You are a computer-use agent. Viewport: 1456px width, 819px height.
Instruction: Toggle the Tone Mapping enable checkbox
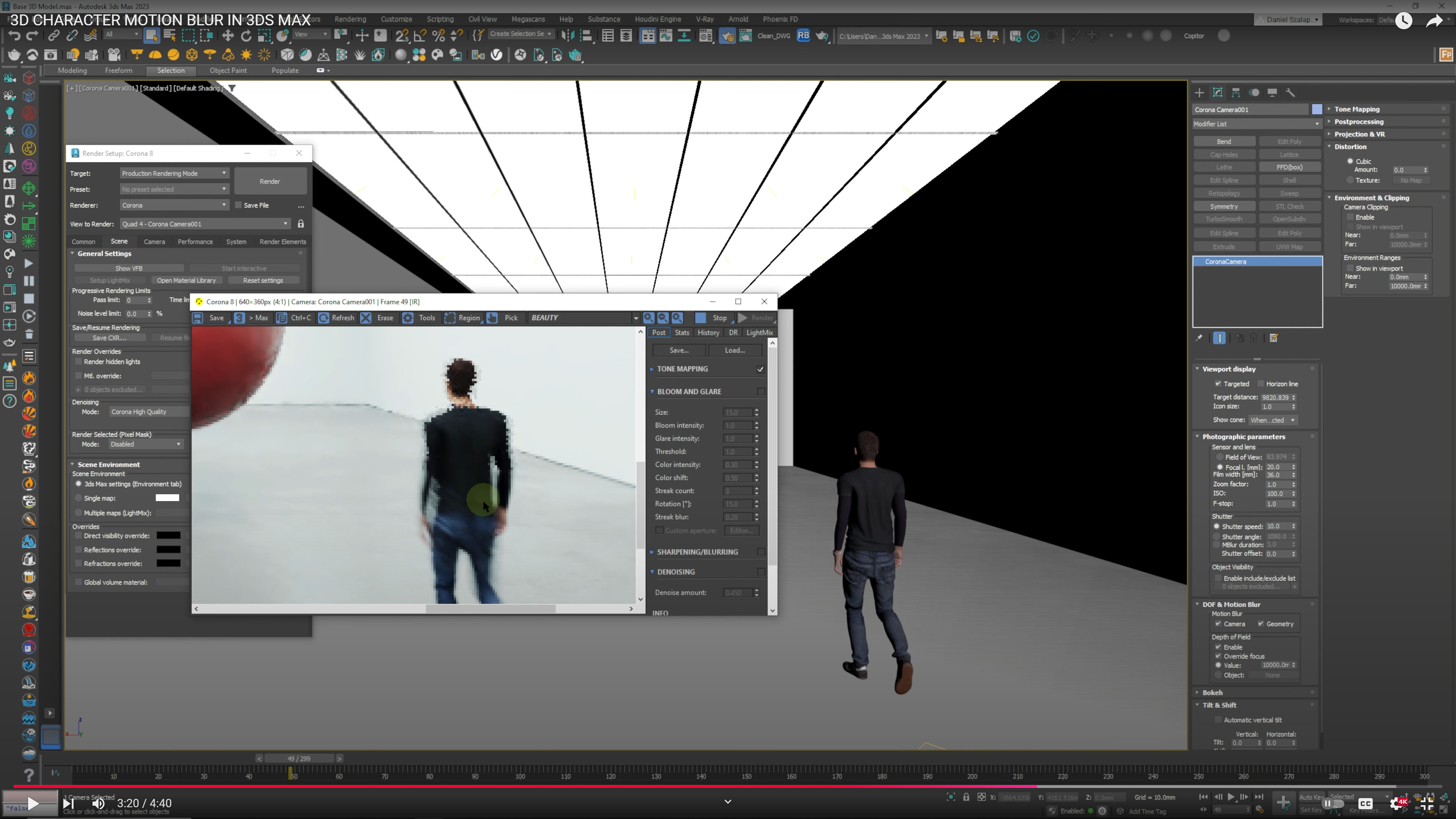coord(761,369)
